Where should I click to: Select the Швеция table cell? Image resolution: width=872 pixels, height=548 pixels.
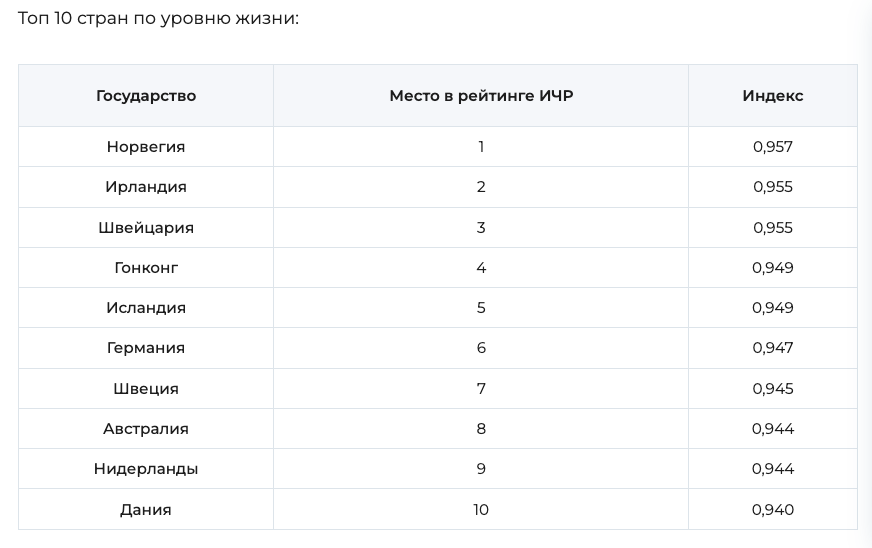pos(146,388)
